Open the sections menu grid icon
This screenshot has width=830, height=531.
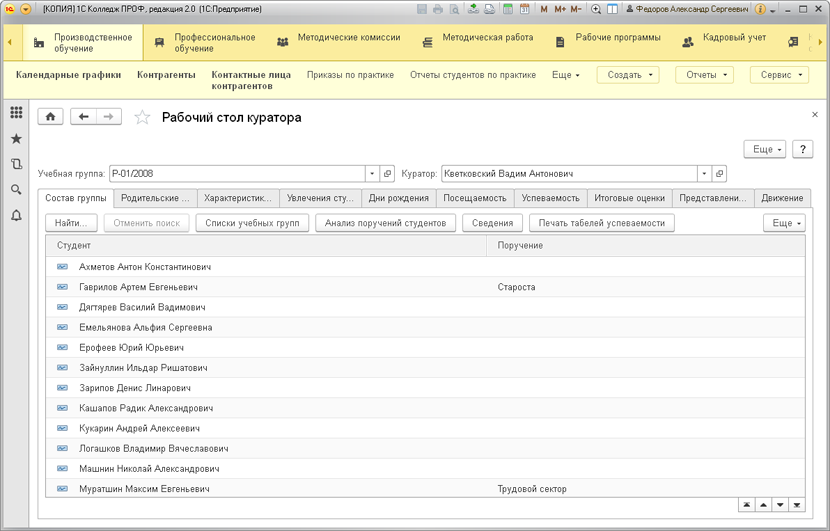coord(16,112)
